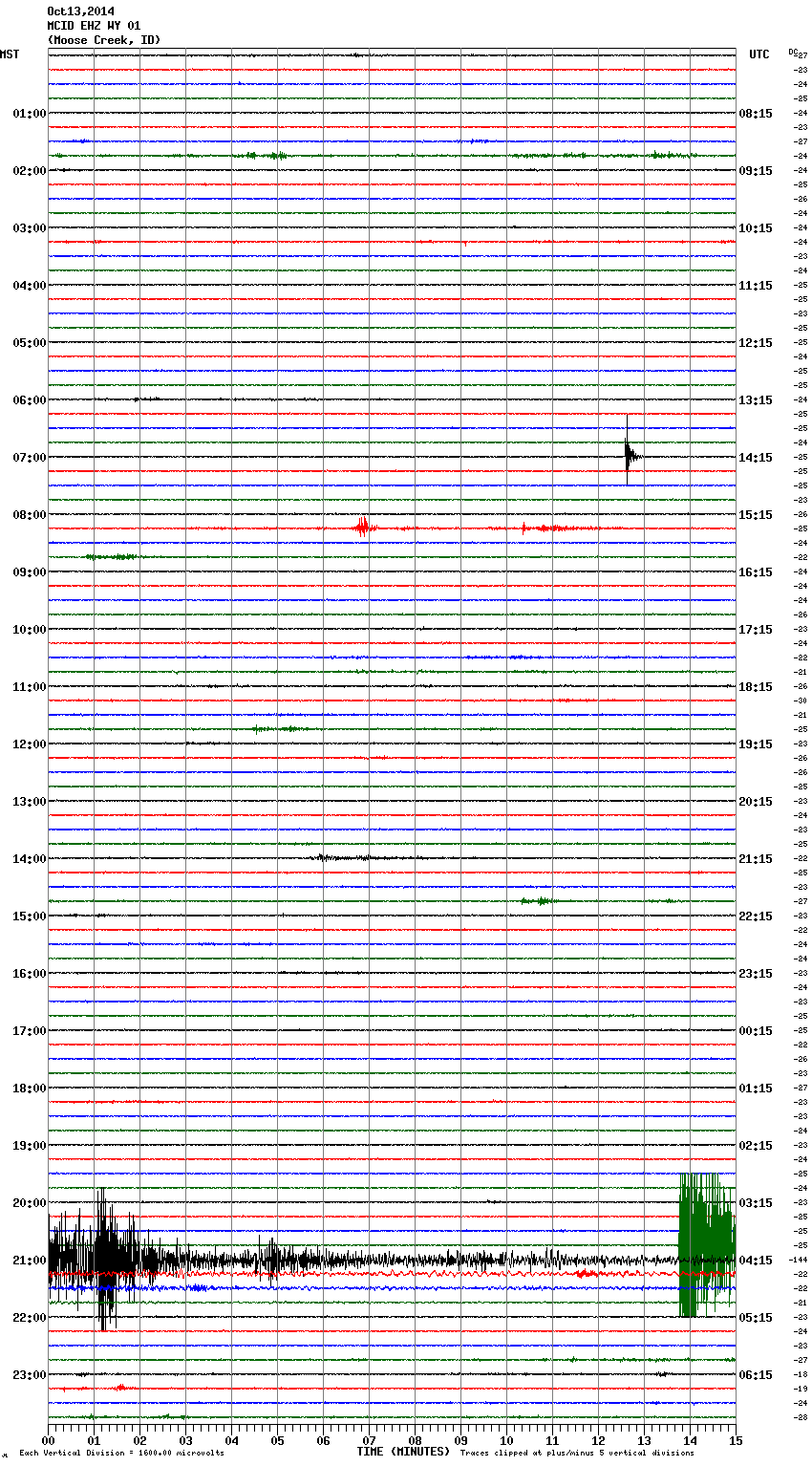This screenshot has height=1466, width=812.
Task: Click the 'TIME (MINUTES)' axis title
Action: click(403, 1452)
